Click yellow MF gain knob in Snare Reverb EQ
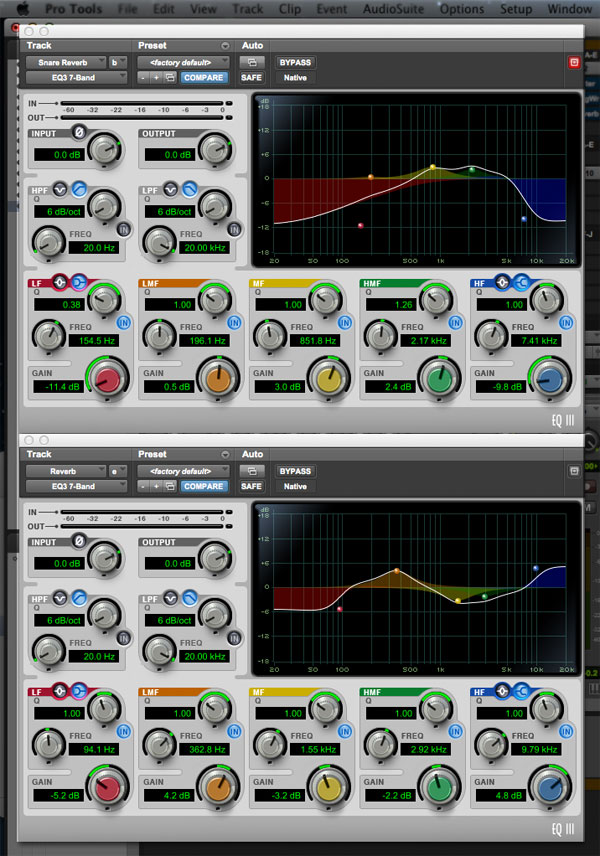Image resolution: width=600 pixels, height=856 pixels. (x=329, y=379)
